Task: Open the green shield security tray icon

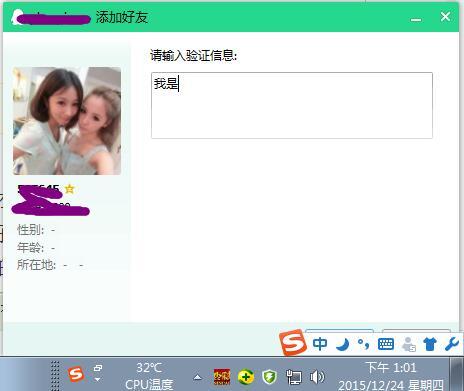Action: (269, 377)
